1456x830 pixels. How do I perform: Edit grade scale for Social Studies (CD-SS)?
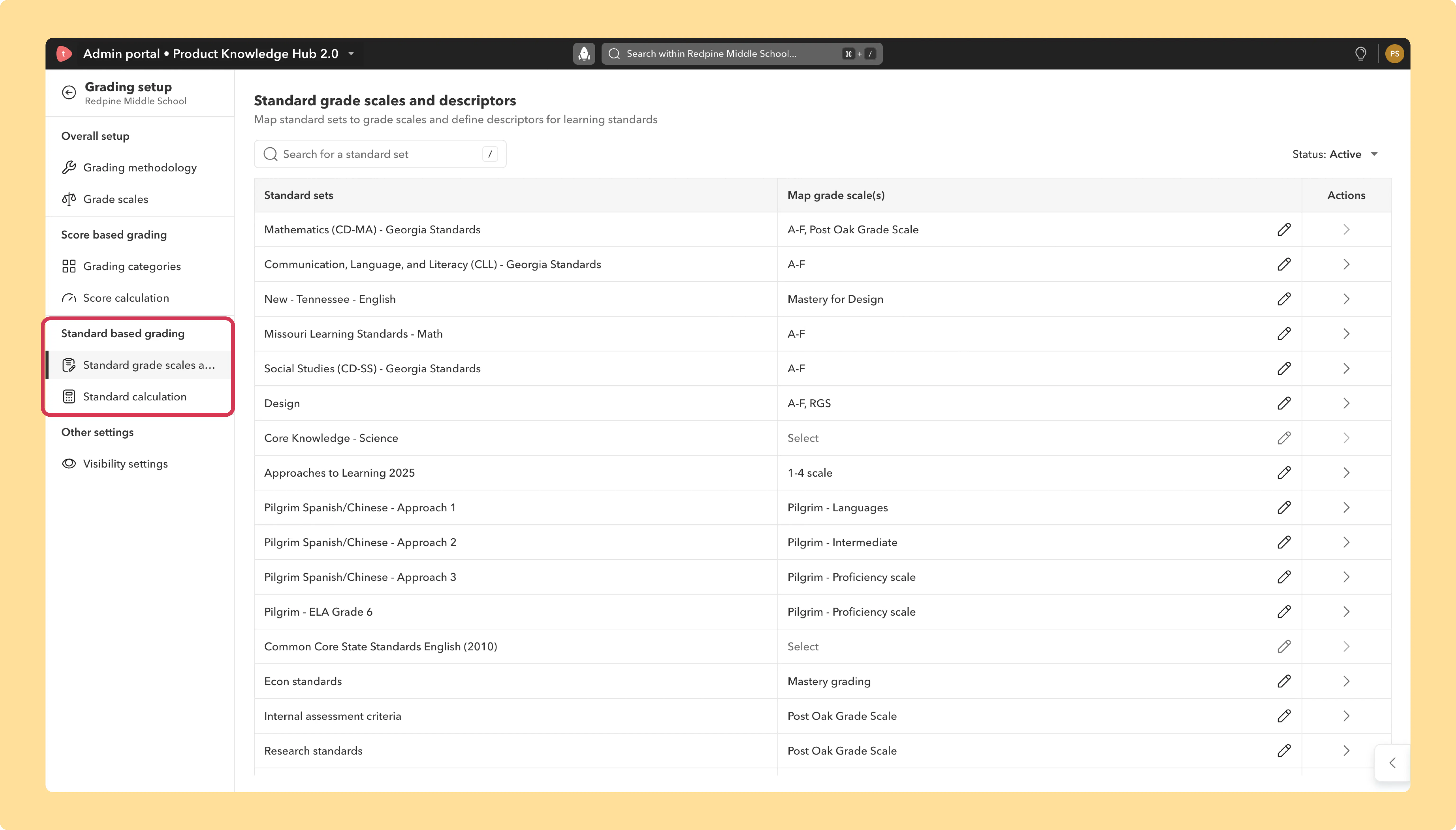(x=1284, y=369)
